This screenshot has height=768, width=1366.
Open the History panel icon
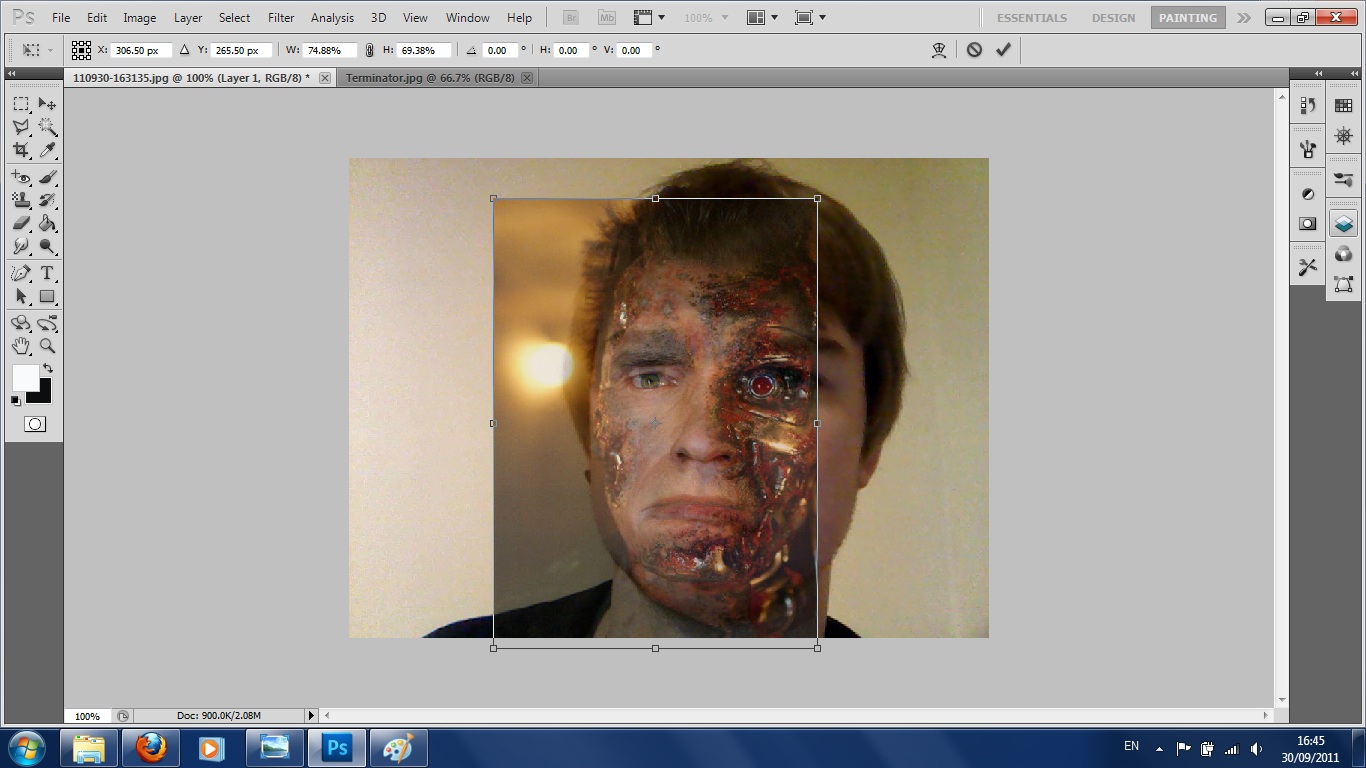coord(1307,106)
